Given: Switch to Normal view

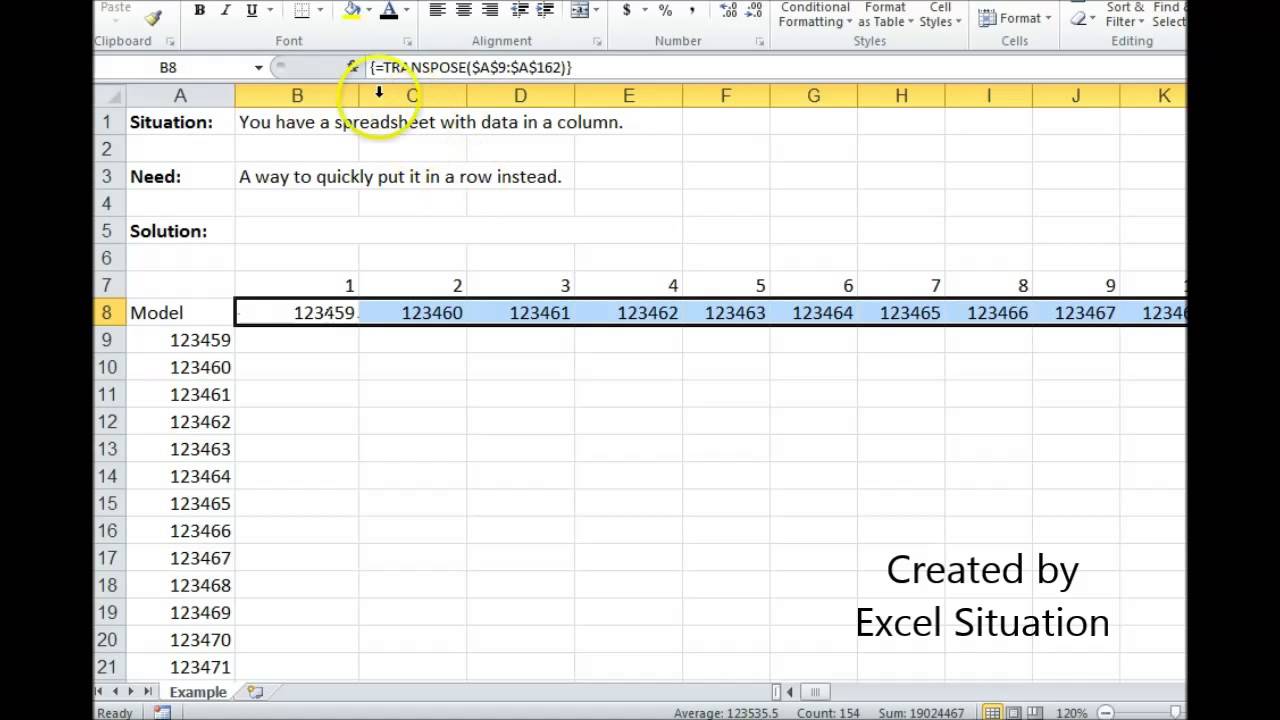Looking at the screenshot, I should coord(991,713).
